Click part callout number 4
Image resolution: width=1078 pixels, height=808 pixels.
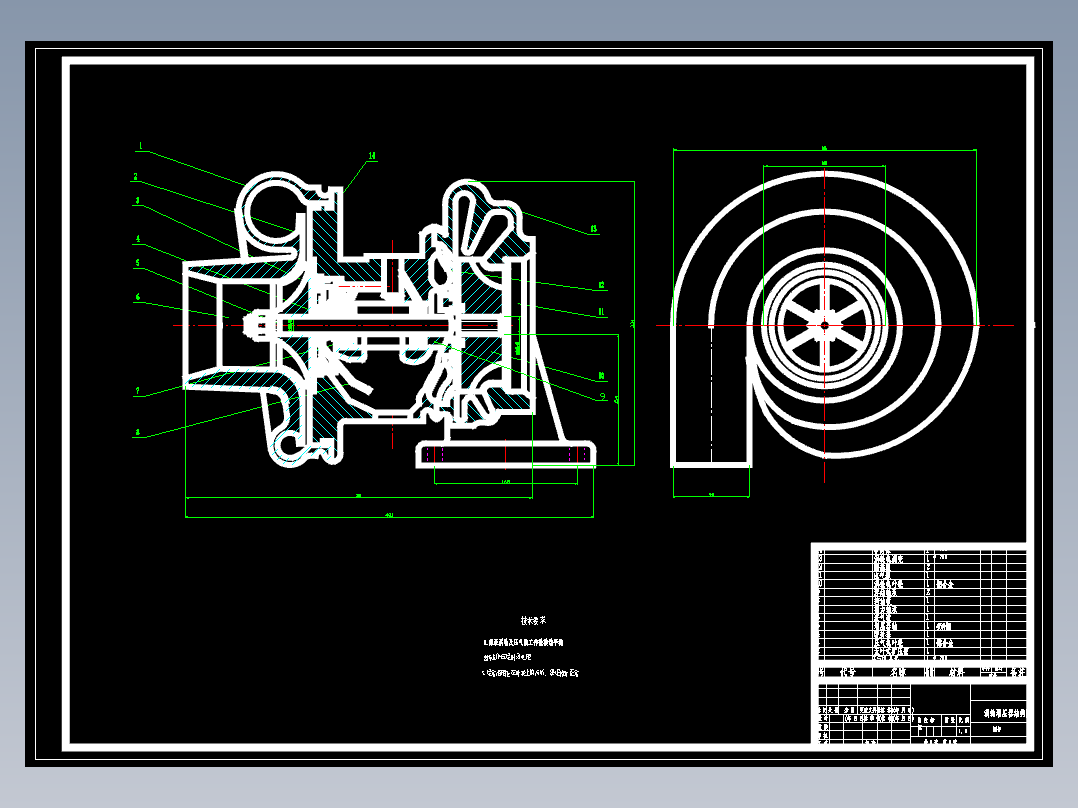138,239
